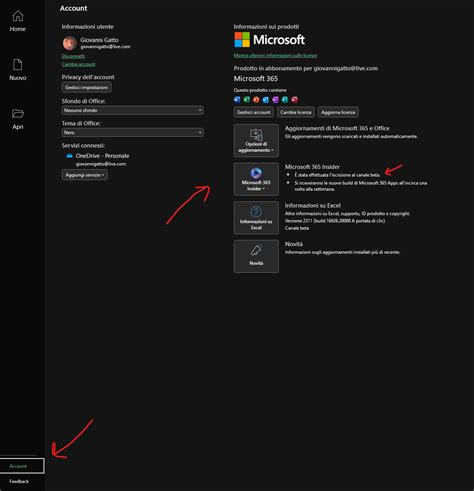Open Mostra ulteriori informazioni sulla licenza link

pos(275,55)
